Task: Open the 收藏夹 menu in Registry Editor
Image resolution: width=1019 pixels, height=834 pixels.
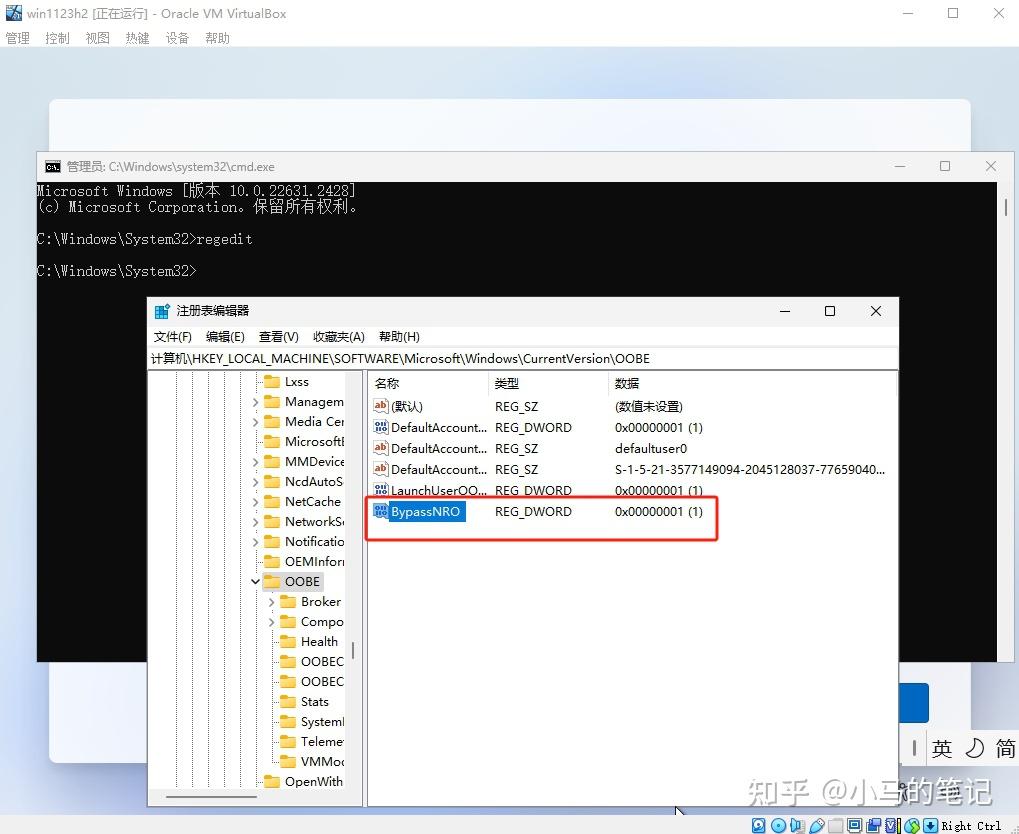Action: [x=337, y=336]
